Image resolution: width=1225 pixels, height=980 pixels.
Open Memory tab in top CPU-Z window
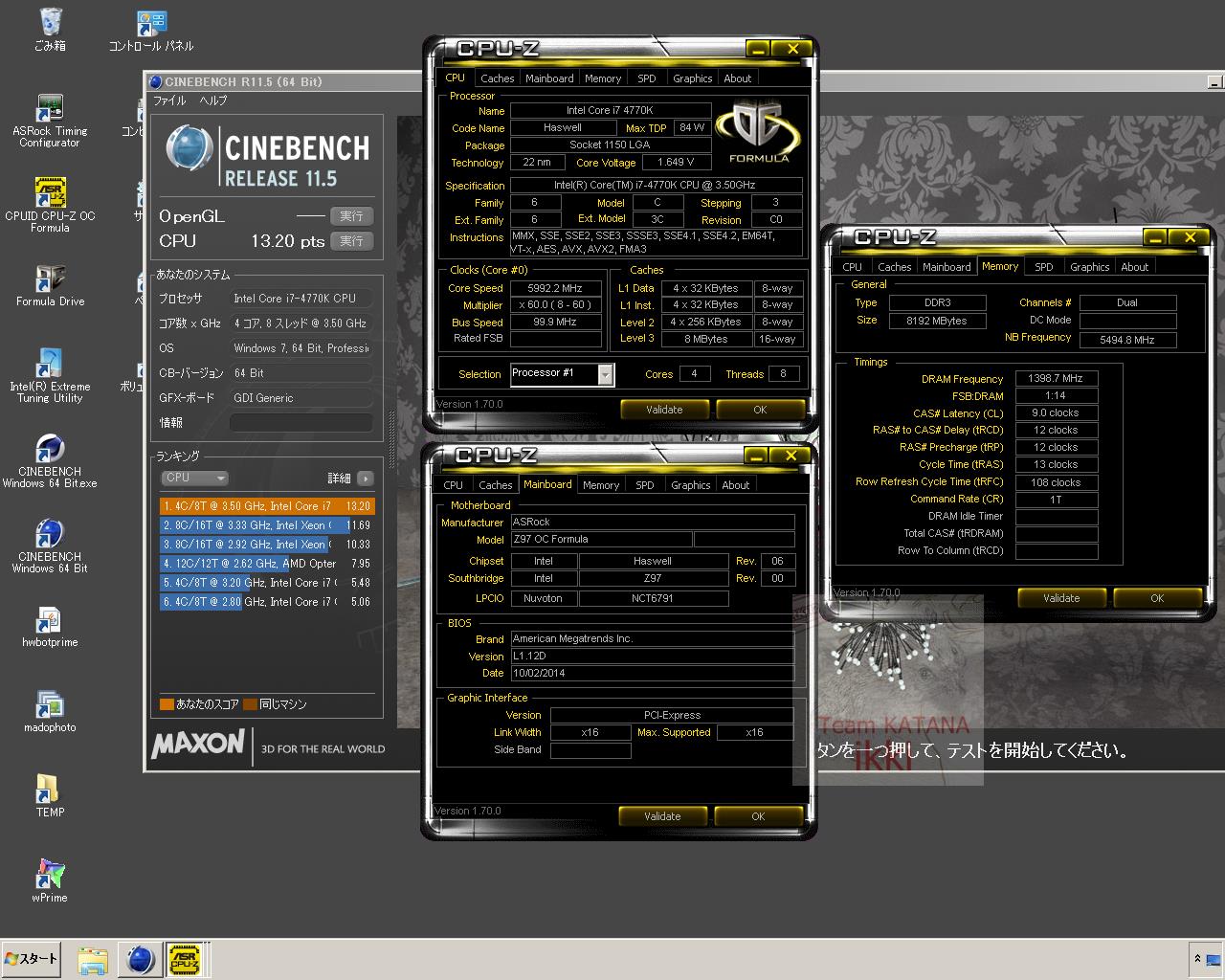(603, 78)
